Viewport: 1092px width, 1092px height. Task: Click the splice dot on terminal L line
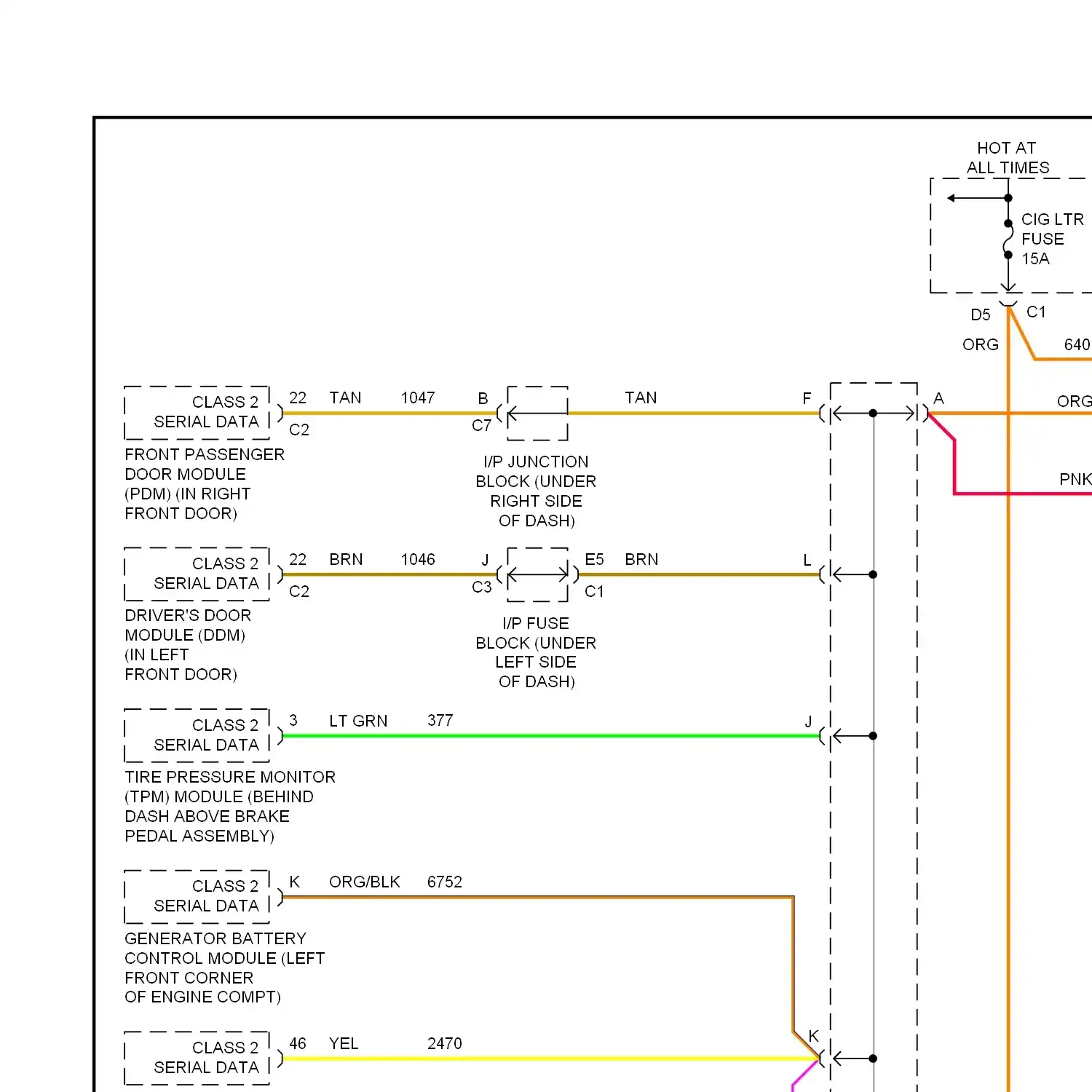pos(873,574)
